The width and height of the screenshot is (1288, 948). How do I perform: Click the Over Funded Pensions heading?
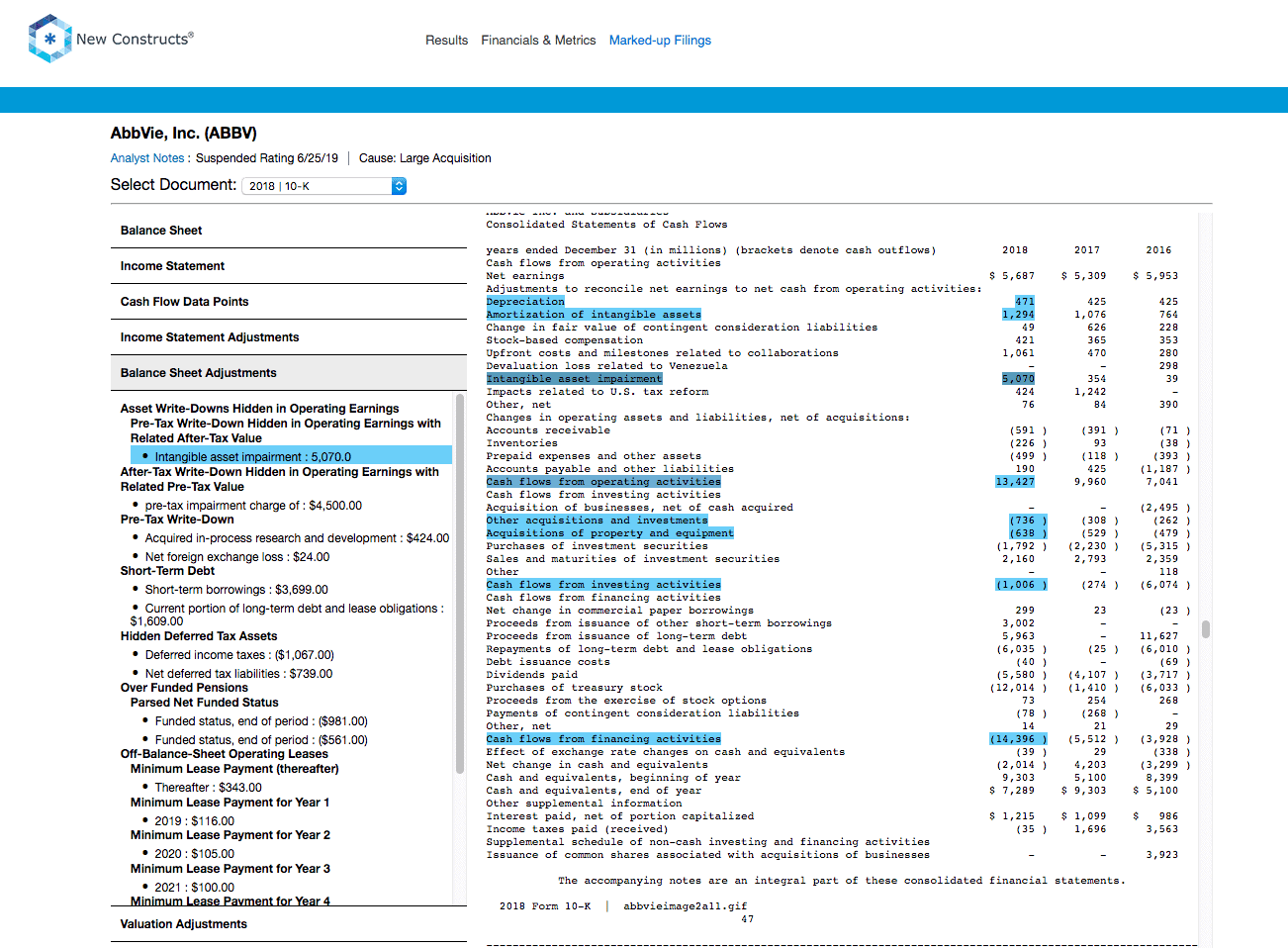184,688
